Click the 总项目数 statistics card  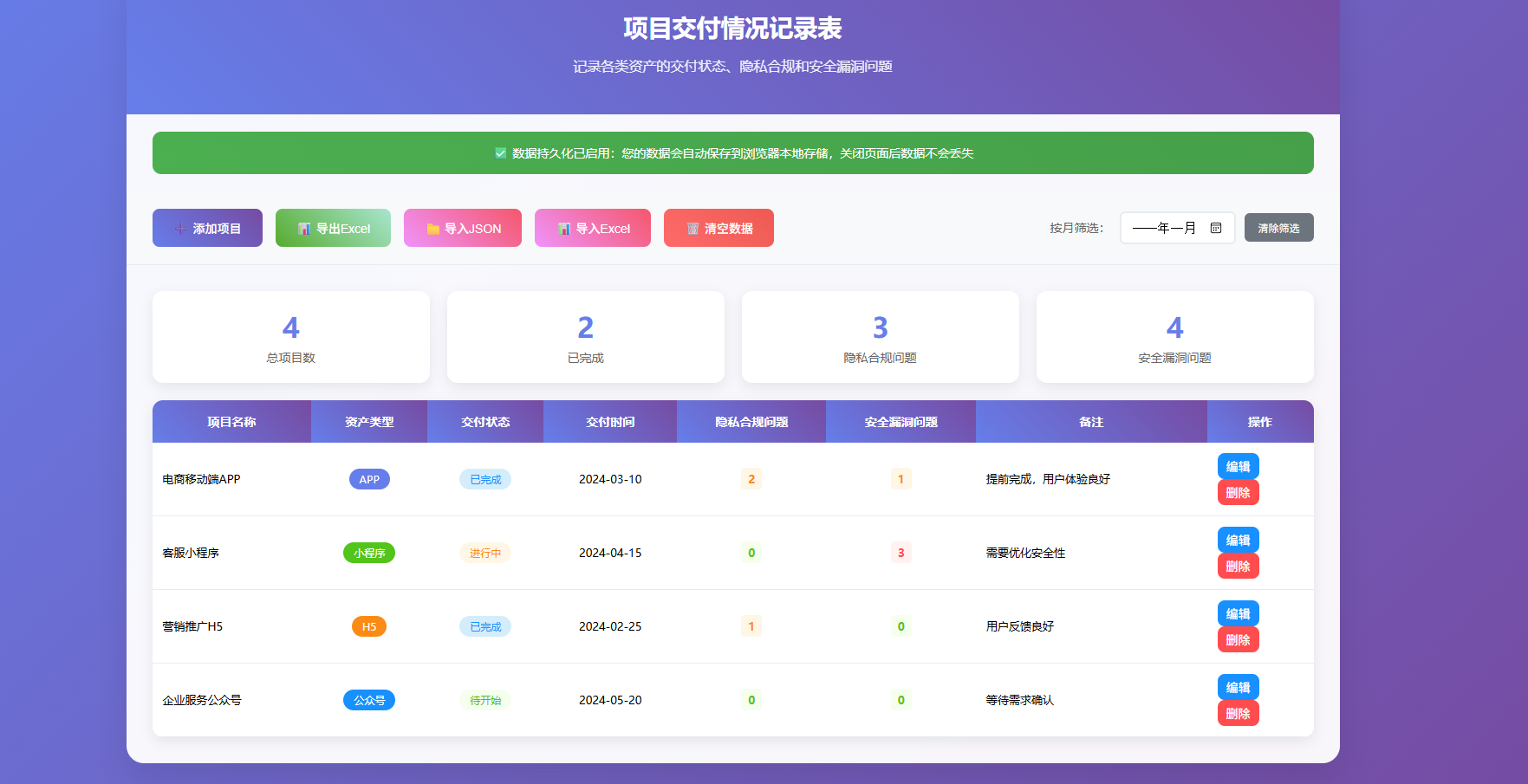(291, 337)
